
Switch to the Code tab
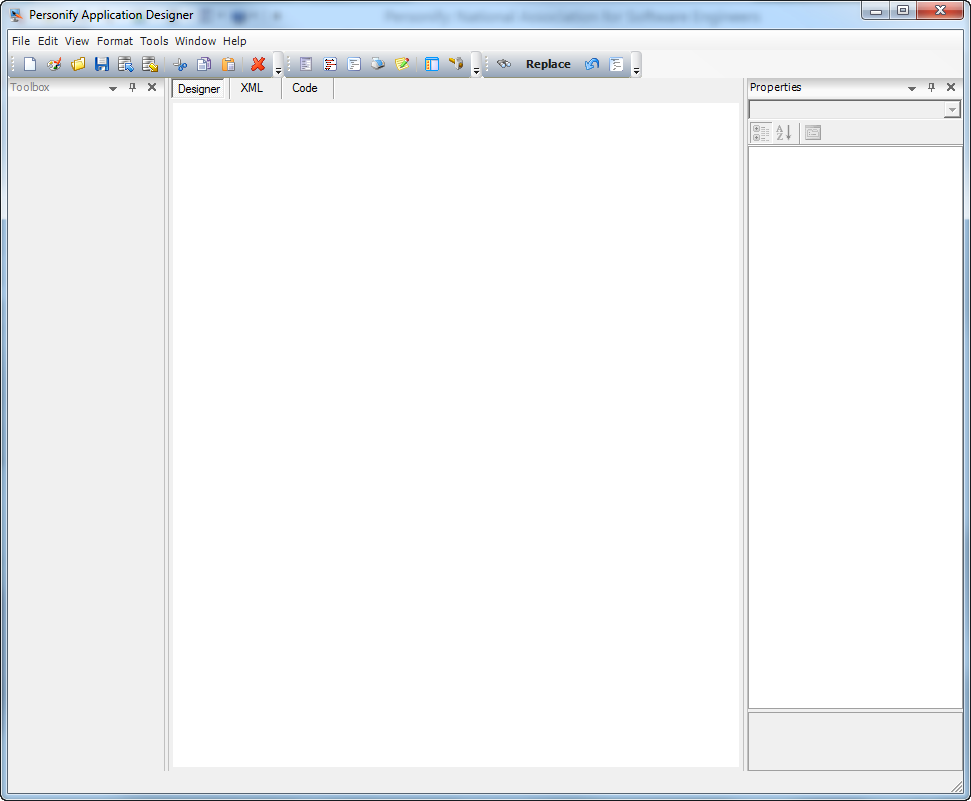304,88
